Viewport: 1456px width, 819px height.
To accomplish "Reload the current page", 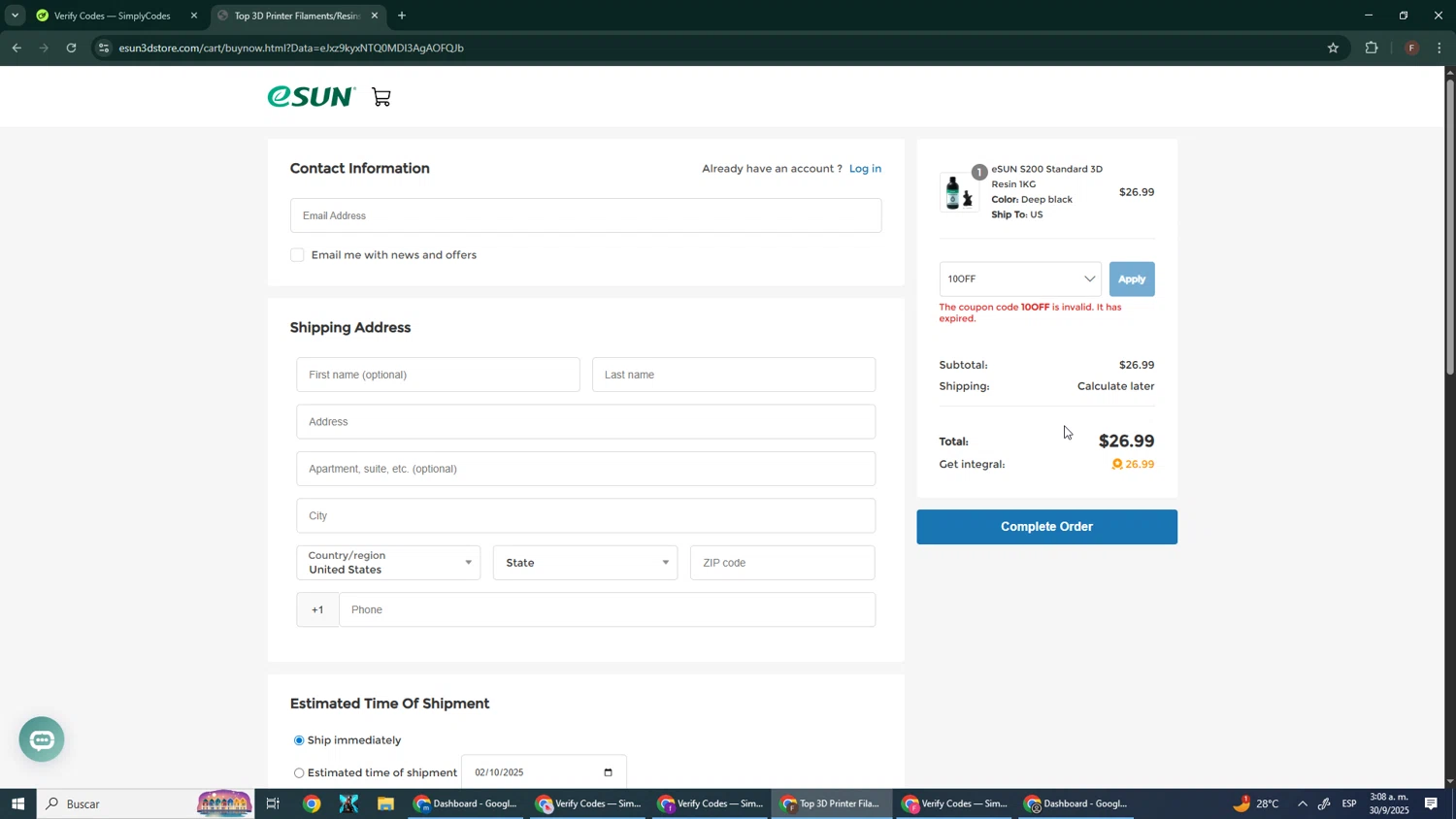I will pyautogui.click(x=71, y=48).
